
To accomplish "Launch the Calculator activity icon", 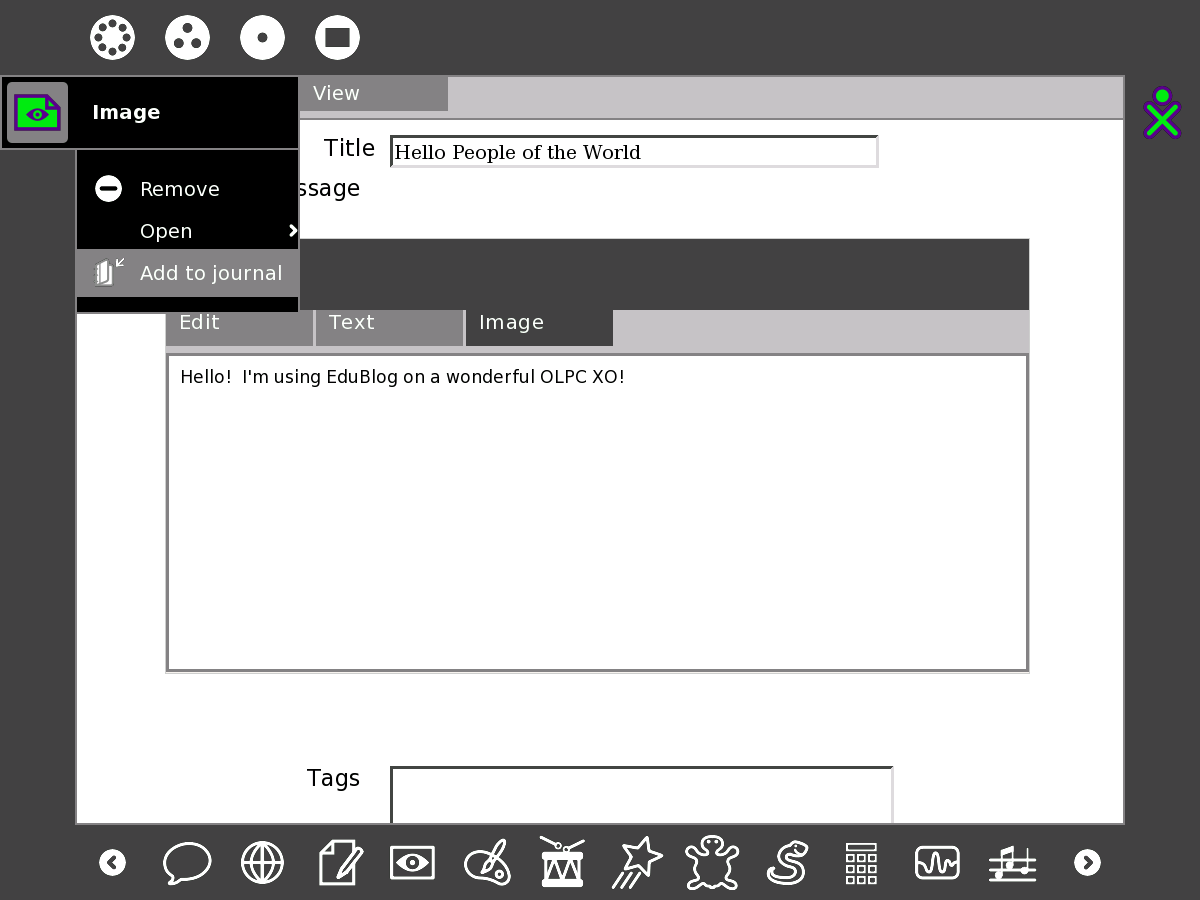I will pos(861,862).
